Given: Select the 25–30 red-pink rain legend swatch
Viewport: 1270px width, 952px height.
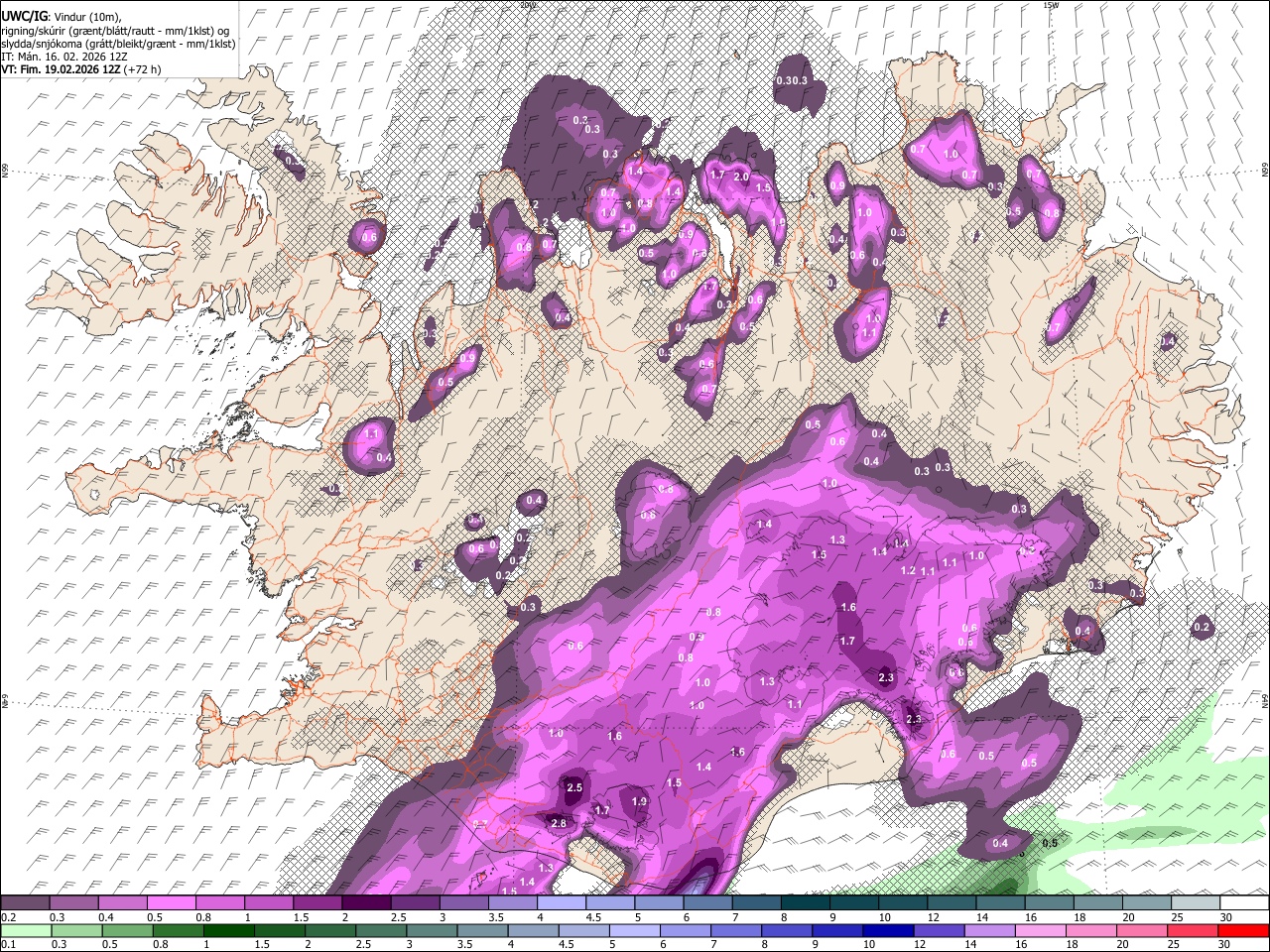Looking at the screenshot, I should point(1192,931).
